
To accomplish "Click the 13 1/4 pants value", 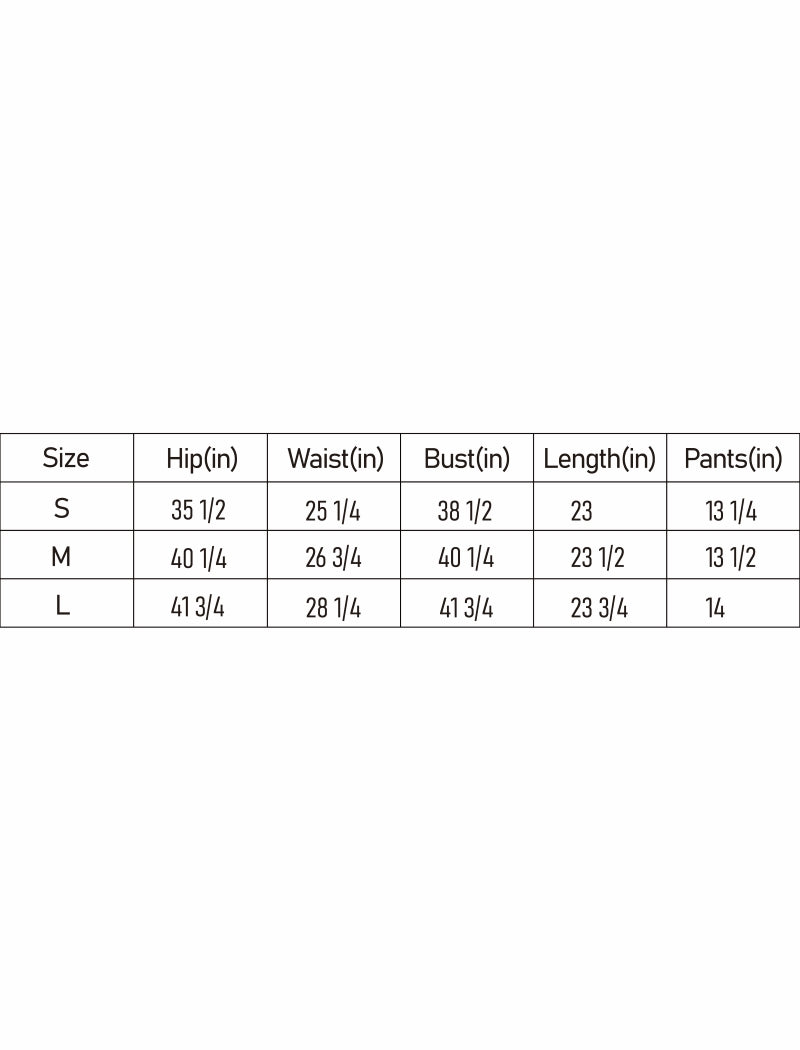I will coord(731,511).
